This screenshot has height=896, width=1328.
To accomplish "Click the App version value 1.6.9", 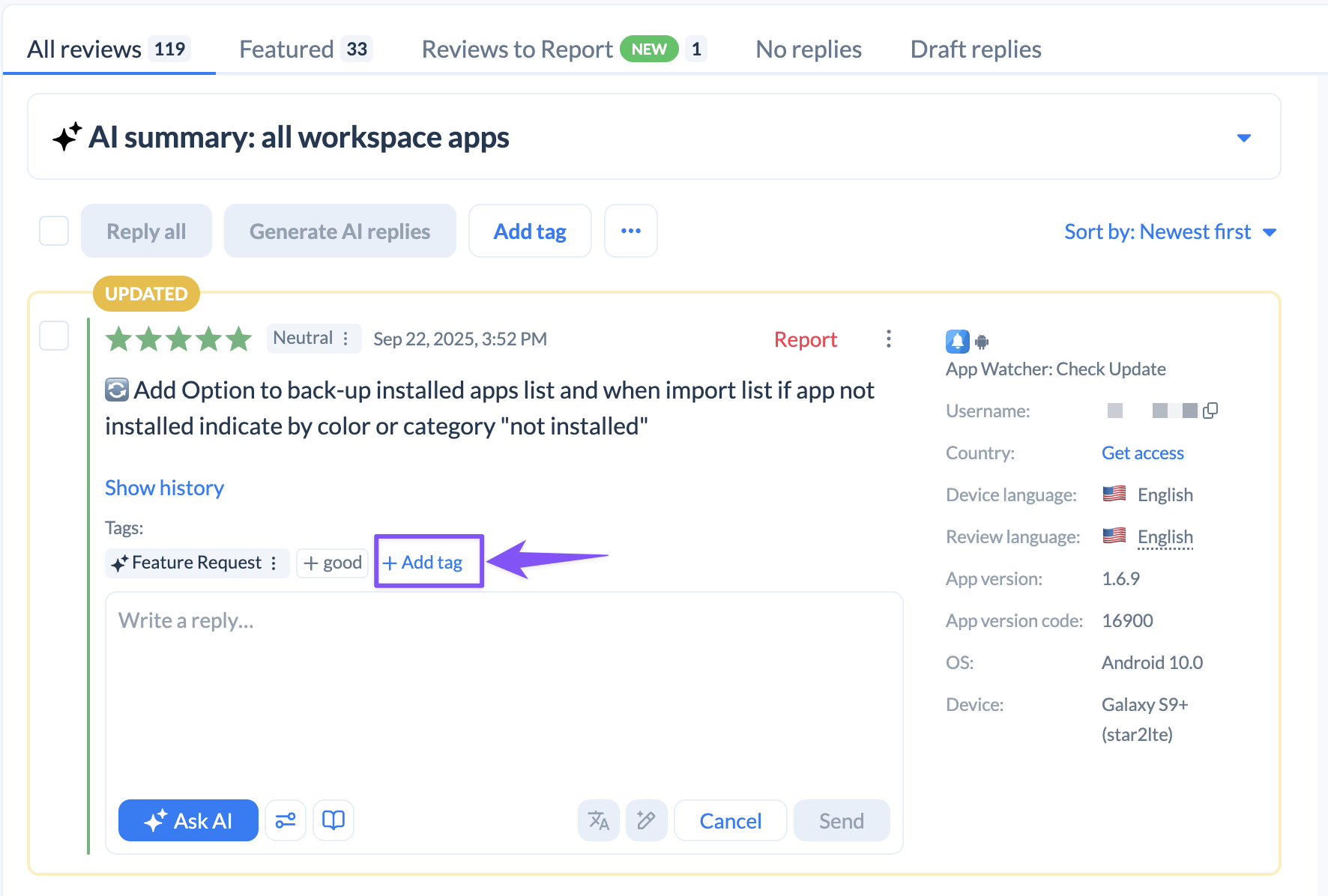I will click(x=1120, y=579).
